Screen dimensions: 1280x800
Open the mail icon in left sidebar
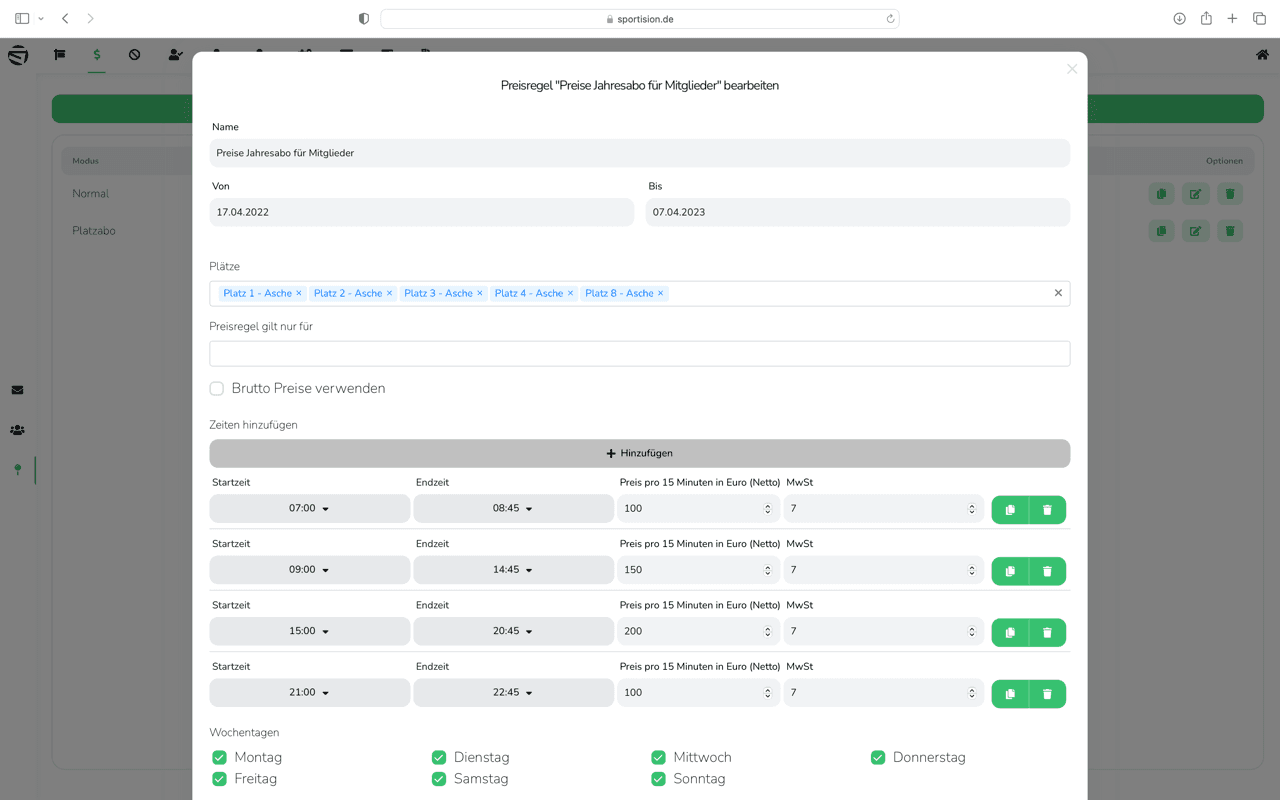(x=17, y=390)
